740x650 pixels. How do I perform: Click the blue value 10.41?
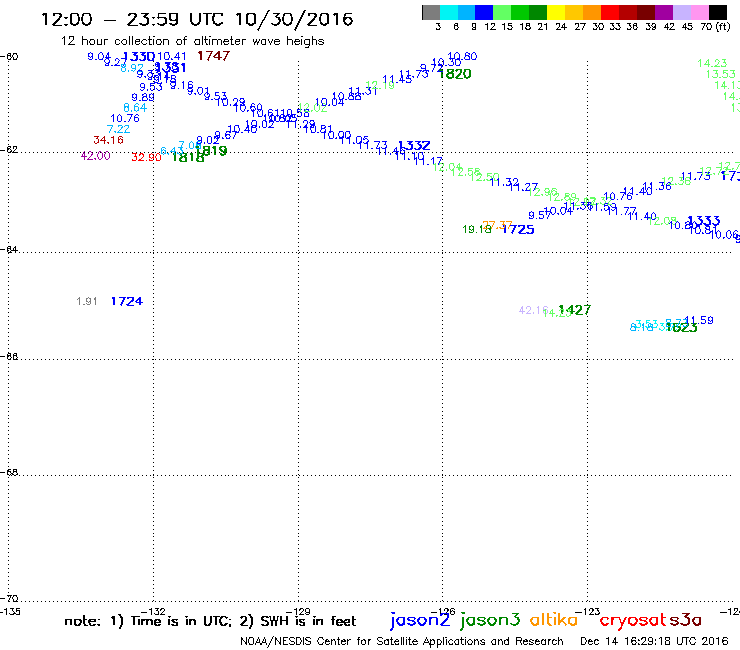pyautogui.click(x=172, y=57)
